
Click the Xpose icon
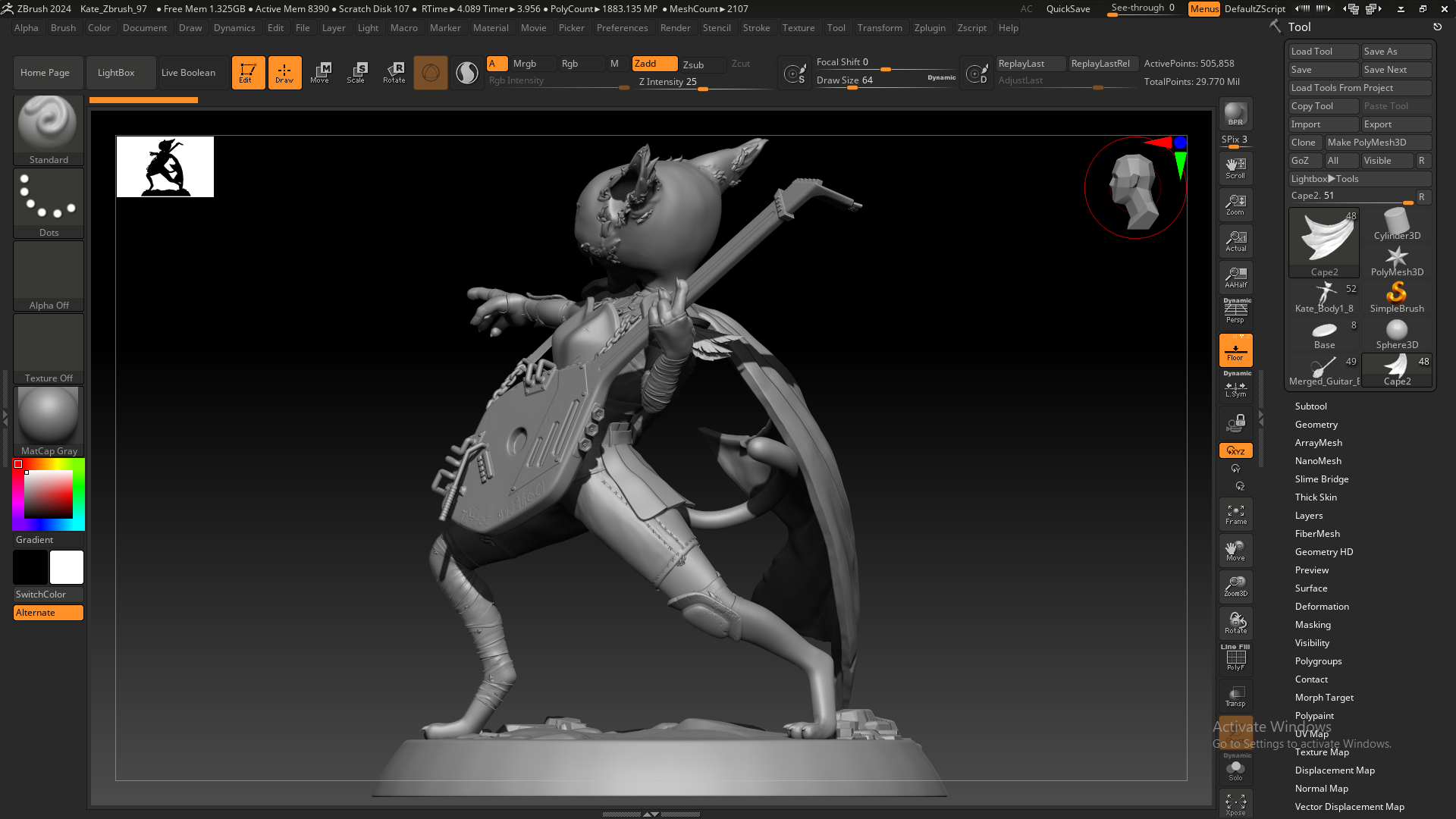[x=1235, y=804]
